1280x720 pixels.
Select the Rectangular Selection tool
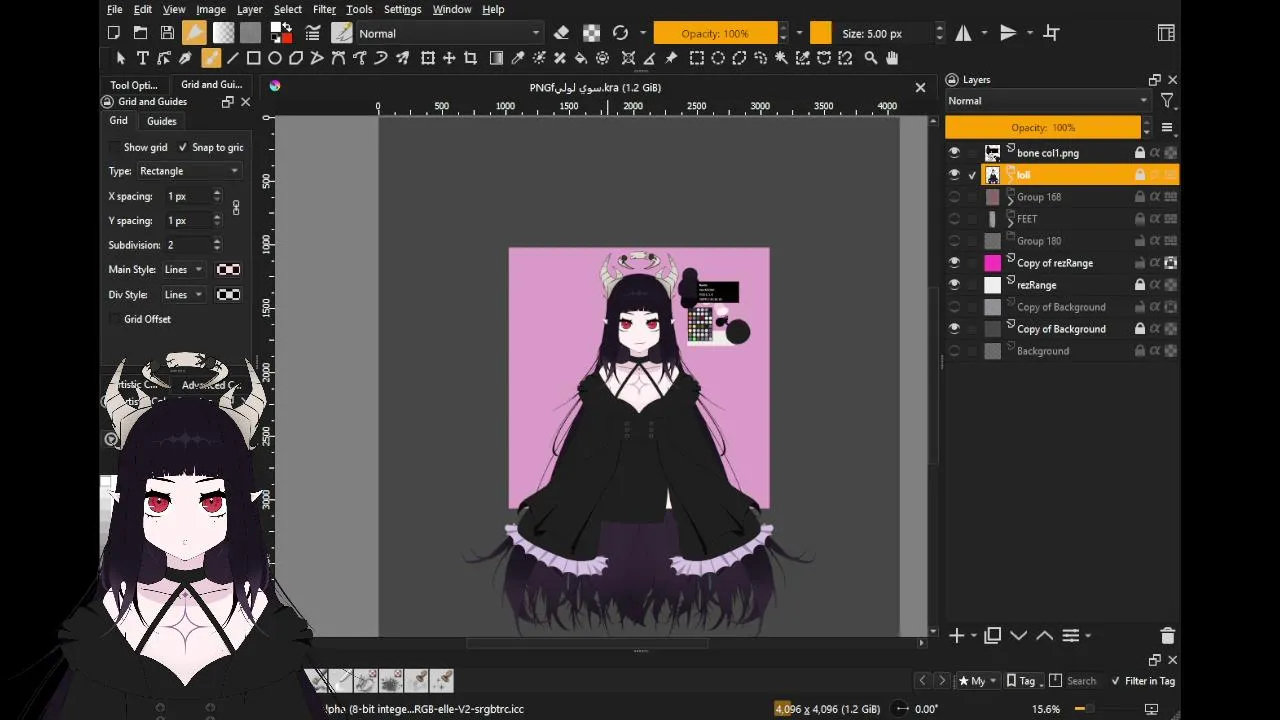697,58
